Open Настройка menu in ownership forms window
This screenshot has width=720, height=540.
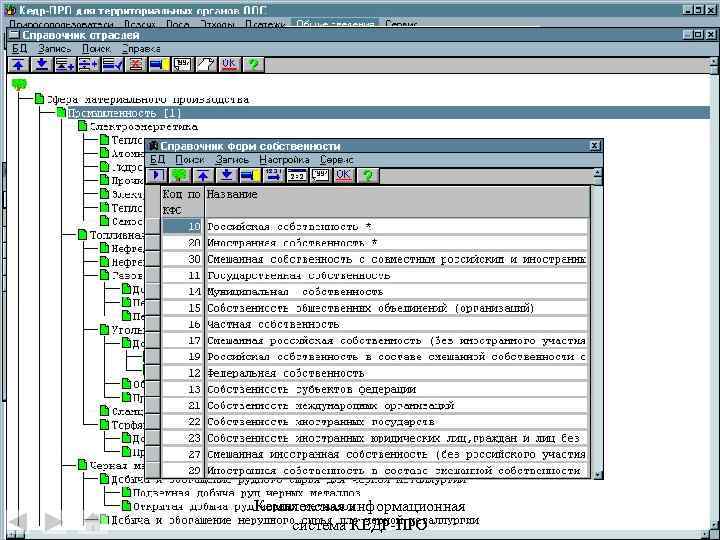point(285,160)
